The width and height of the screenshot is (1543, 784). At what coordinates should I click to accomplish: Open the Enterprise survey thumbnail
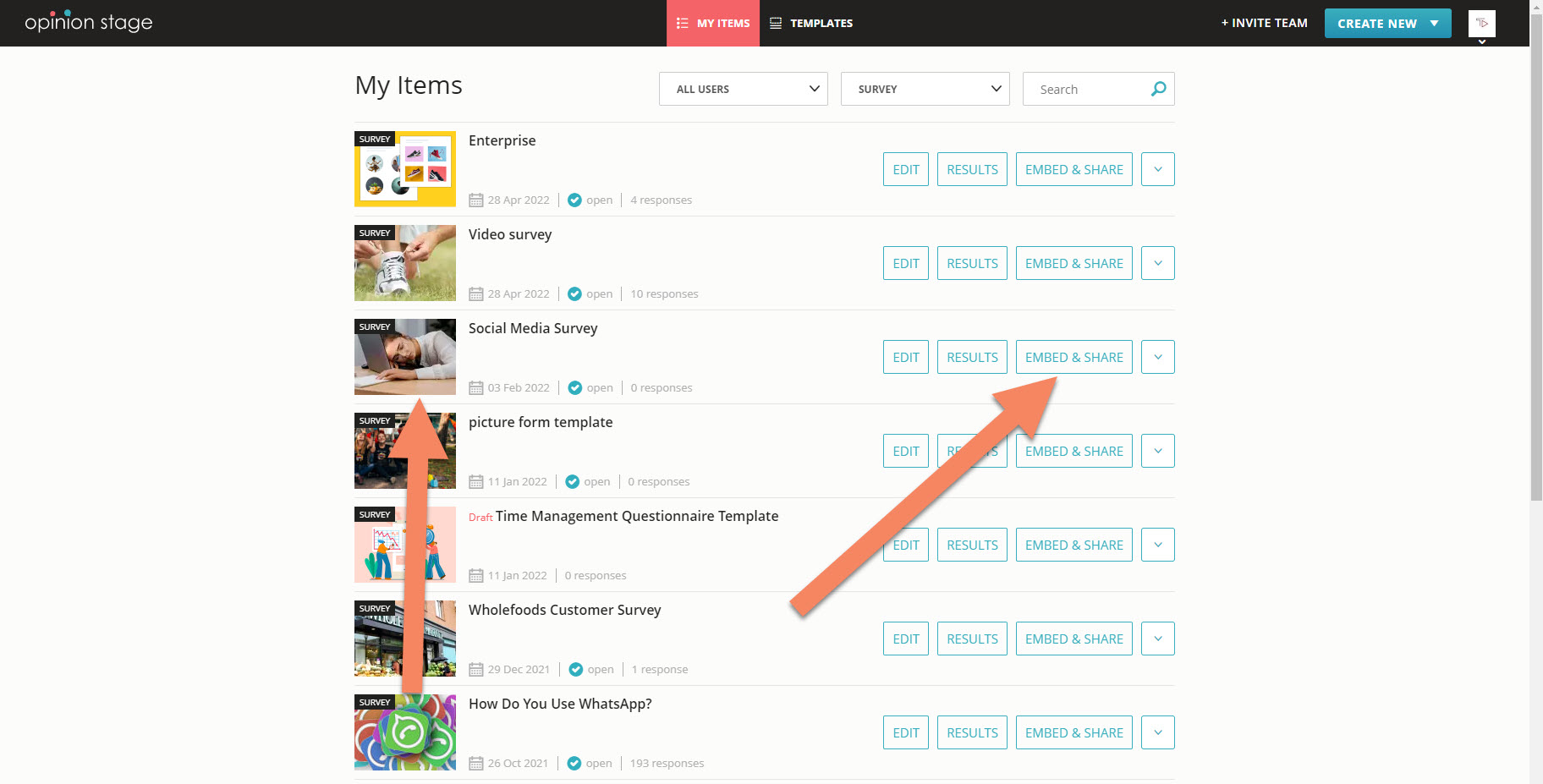click(x=405, y=169)
